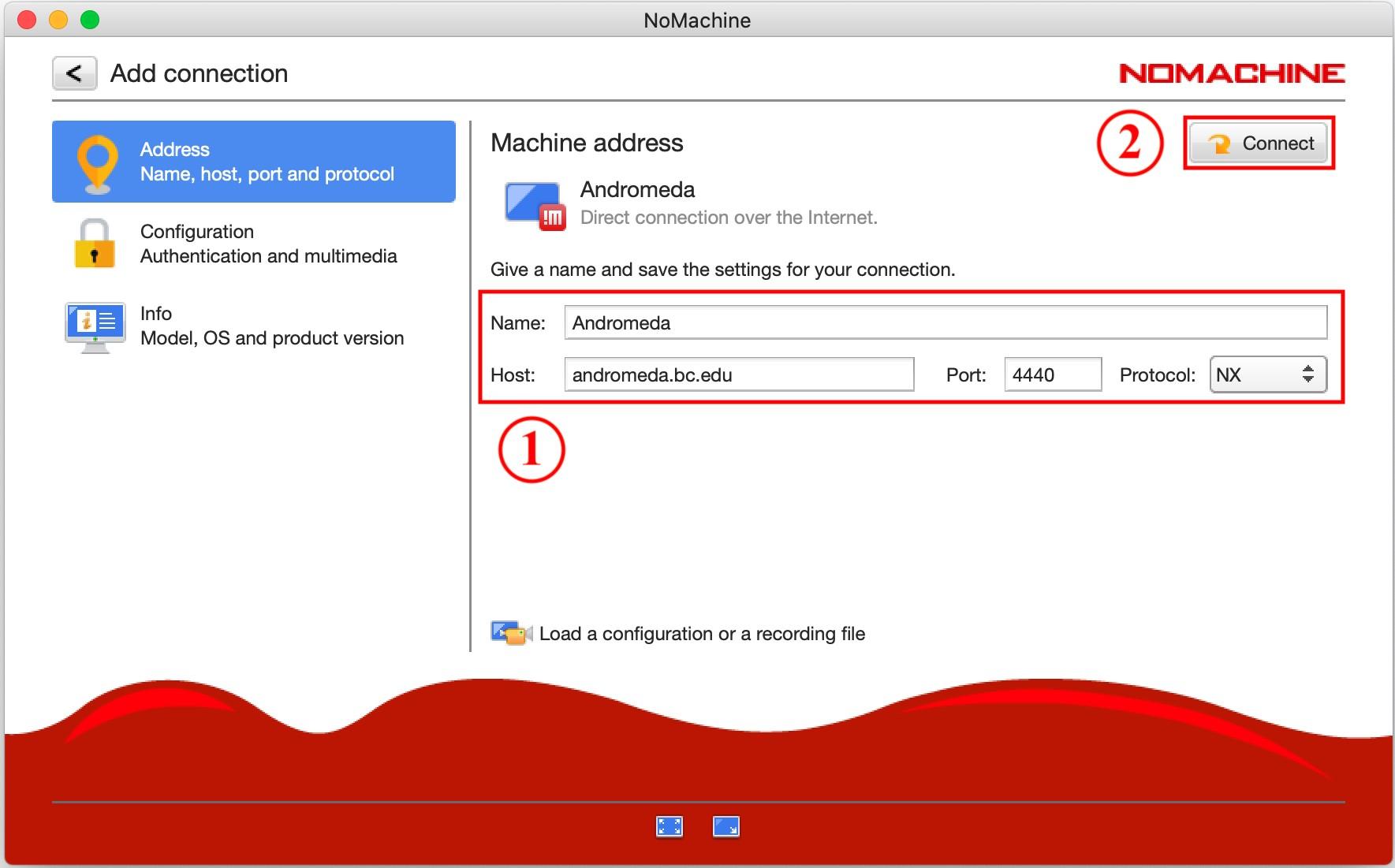This screenshot has width=1395, height=868.
Task: Select the Port field showing 4440
Action: tap(1052, 374)
